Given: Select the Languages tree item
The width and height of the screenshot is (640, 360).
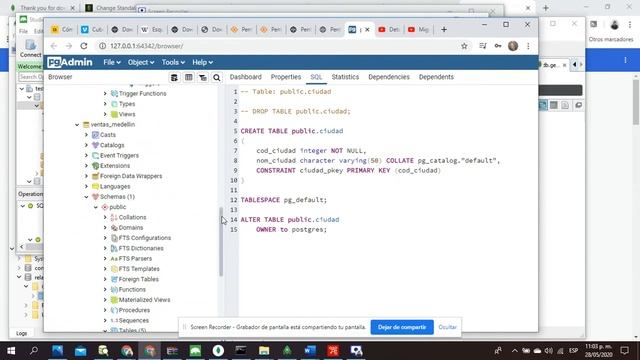Looking at the screenshot, I should 115,187.
